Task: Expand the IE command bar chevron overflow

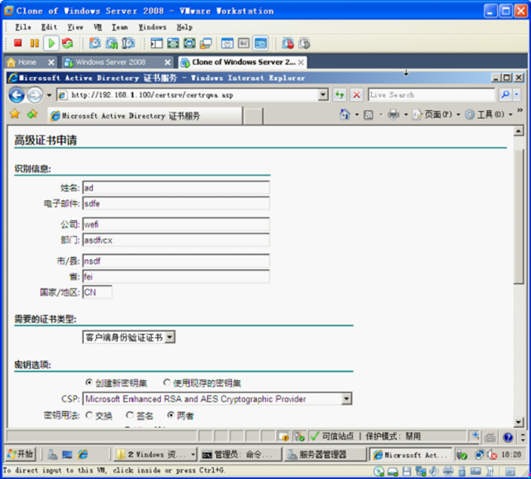Action: [x=520, y=110]
